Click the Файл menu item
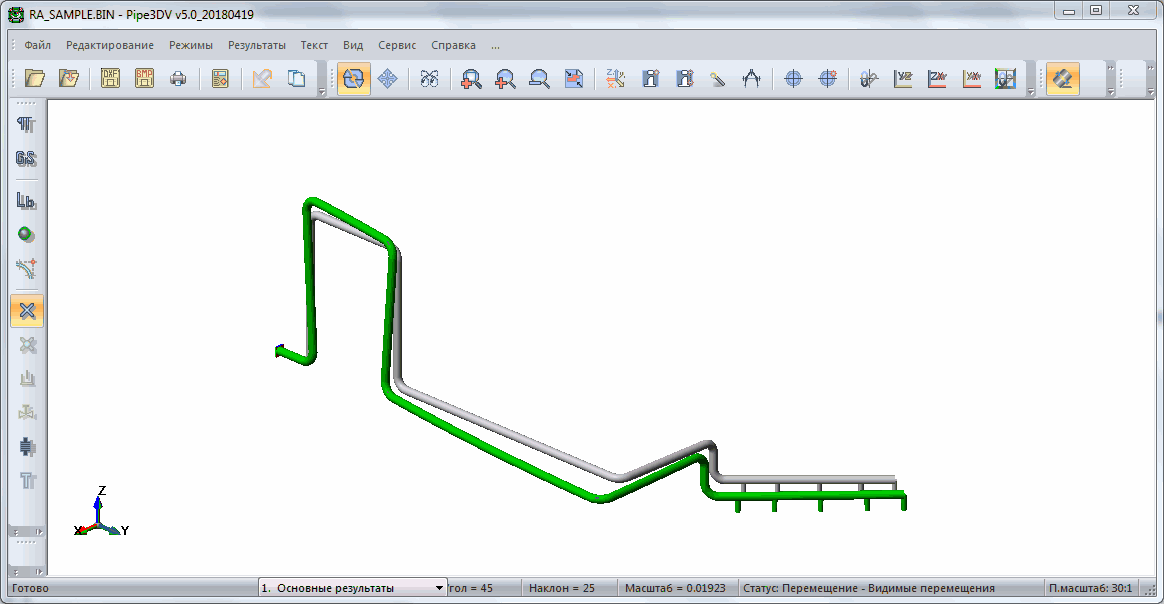 38,45
